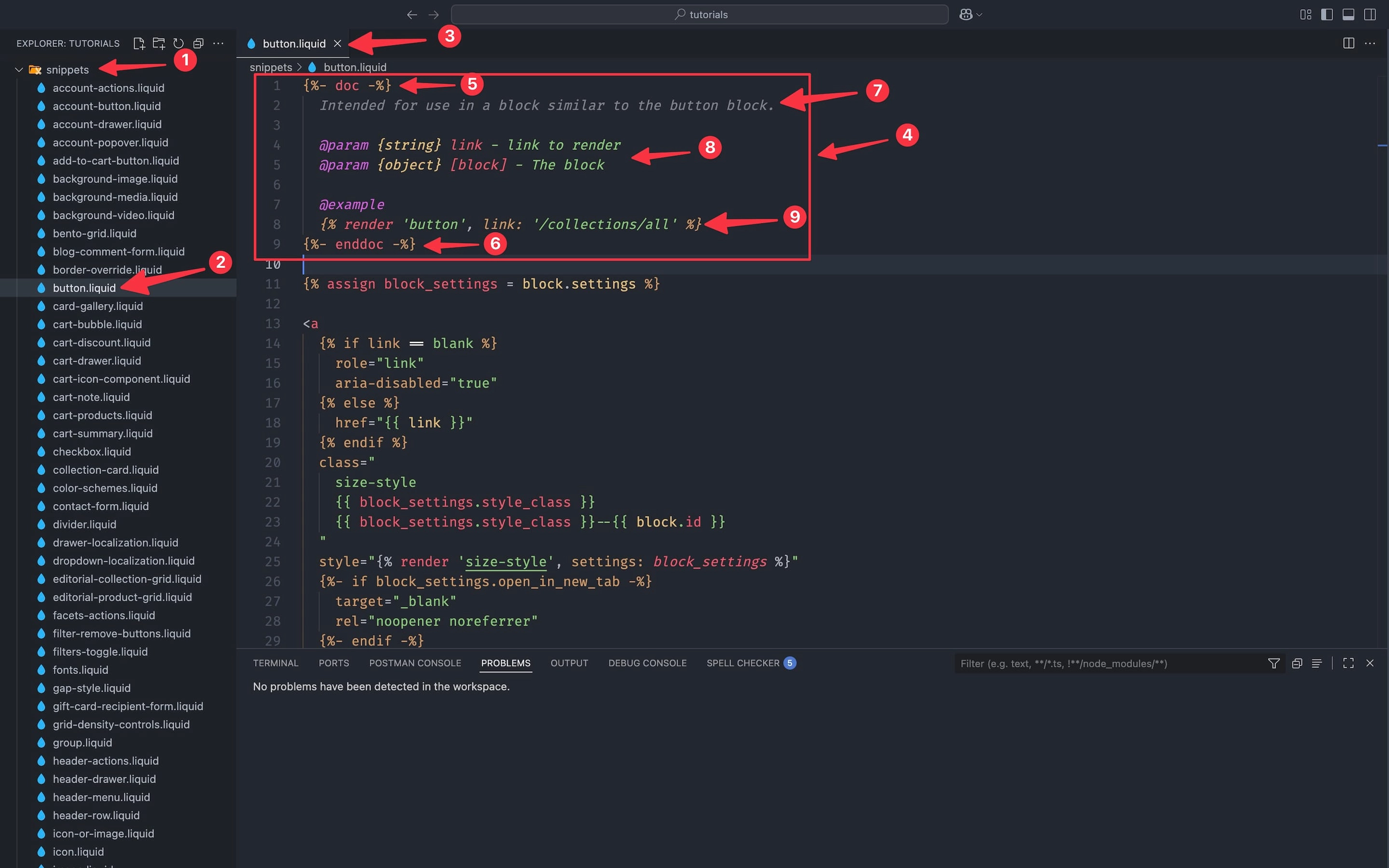Screen dimensions: 1389x868
Task: Select the PROBLEMS panel tab
Action: 505,663
